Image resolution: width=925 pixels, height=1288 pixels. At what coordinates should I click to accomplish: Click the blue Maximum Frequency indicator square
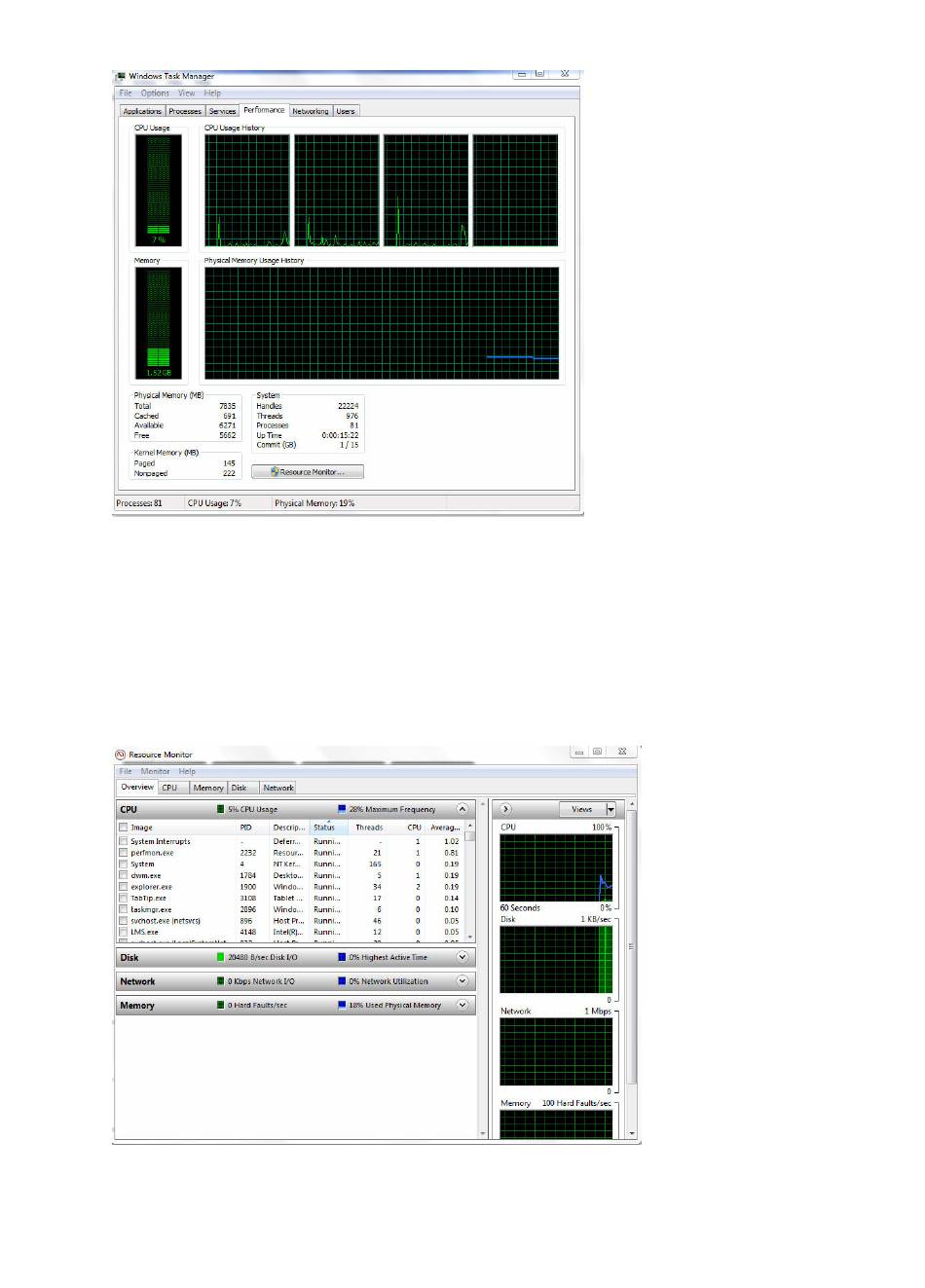point(342,809)
